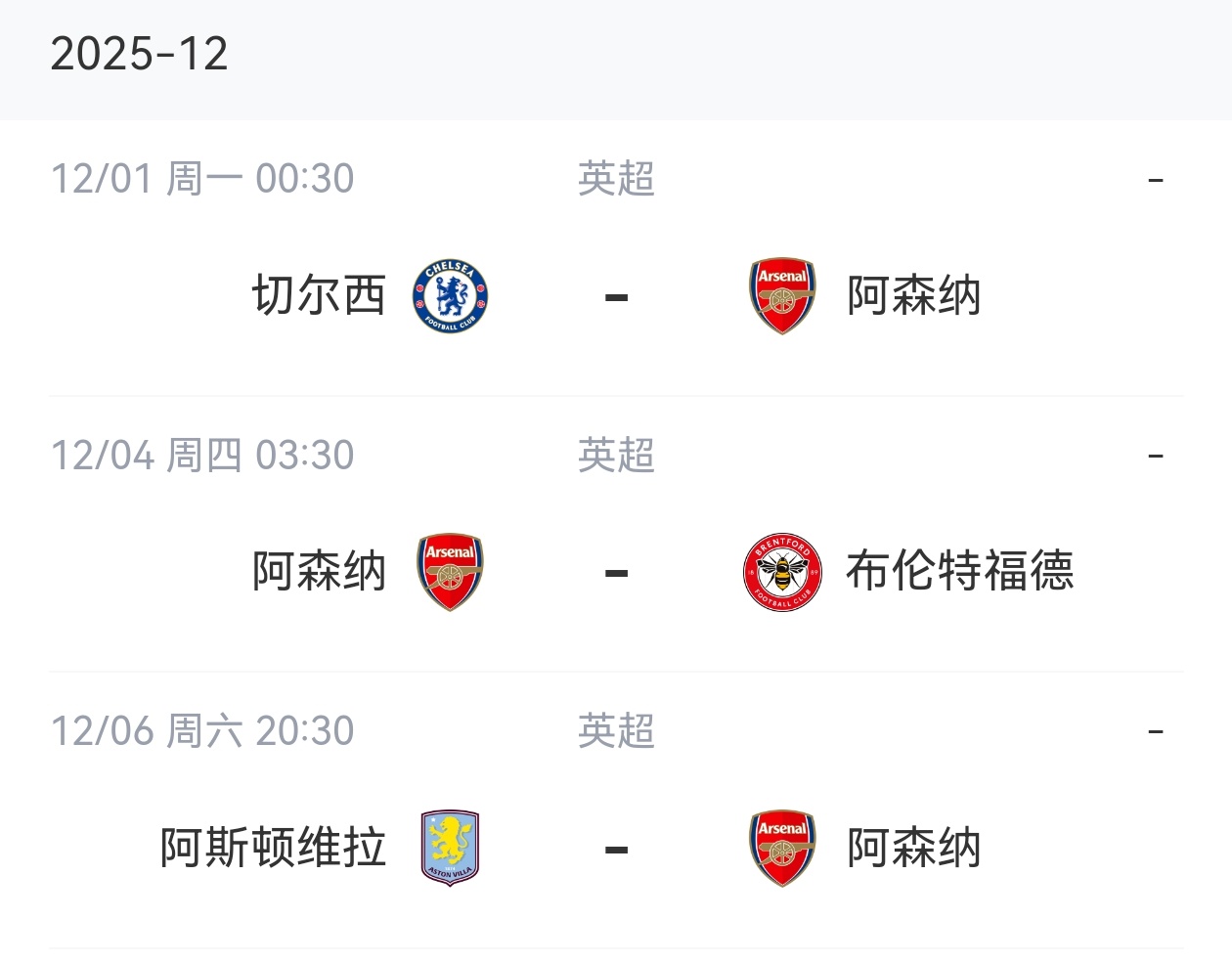This screenshot has height=962, width=1232.
Task: Click 阿森纳 name in the 12/04 match
Action: 319,572
